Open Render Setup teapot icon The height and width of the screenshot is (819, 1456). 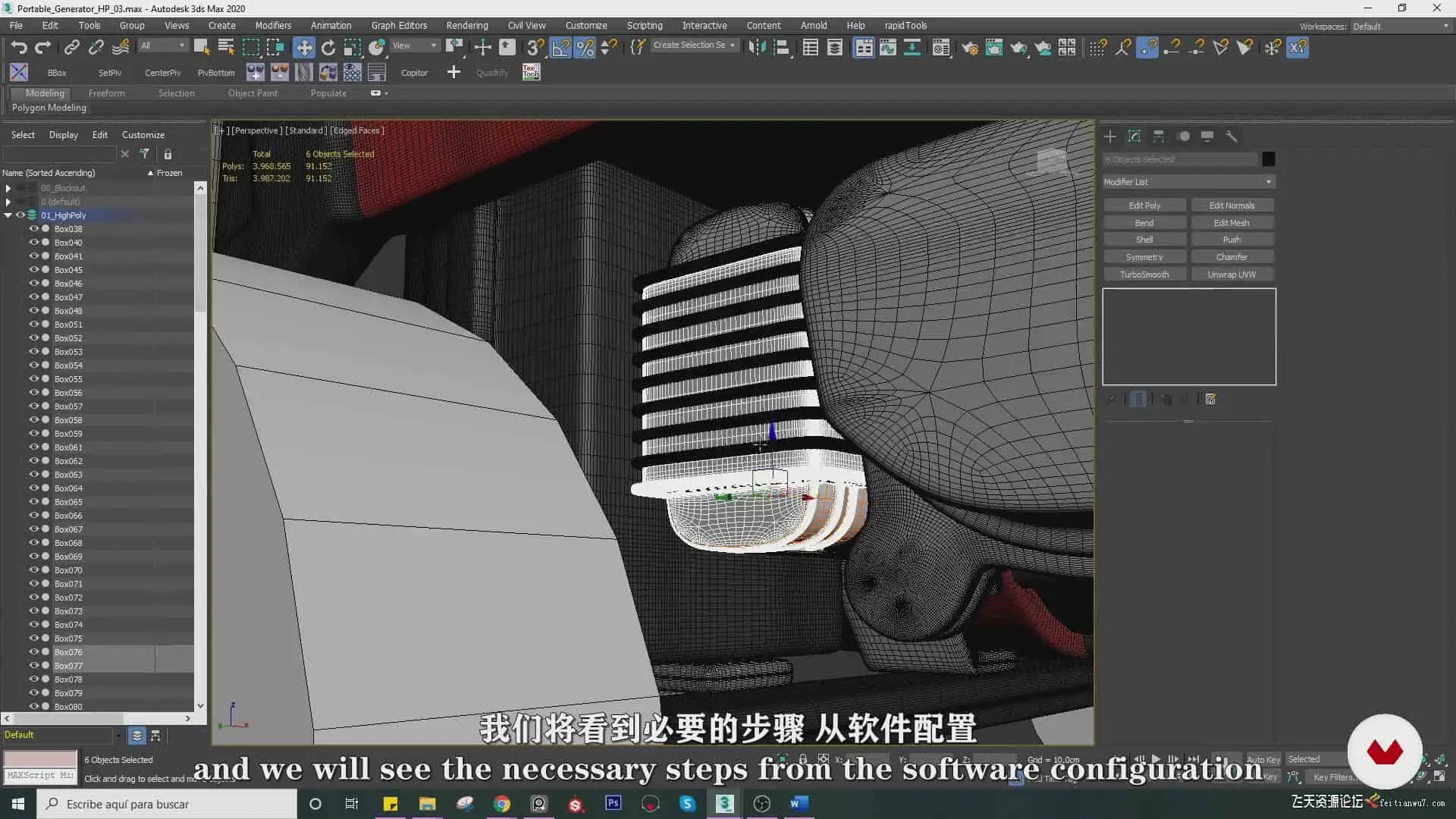click(970, 48)
